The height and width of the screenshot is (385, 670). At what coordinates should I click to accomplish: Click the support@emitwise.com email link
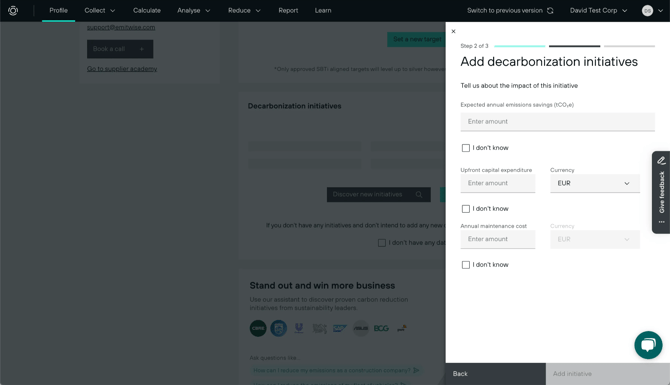point(121,27)
